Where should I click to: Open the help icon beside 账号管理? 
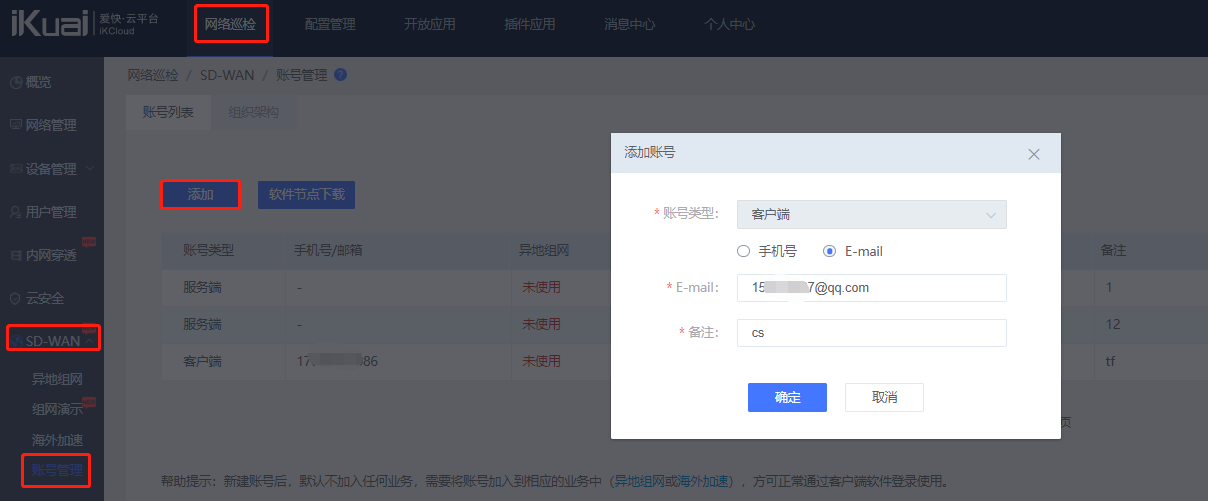[x=340, y=74]
